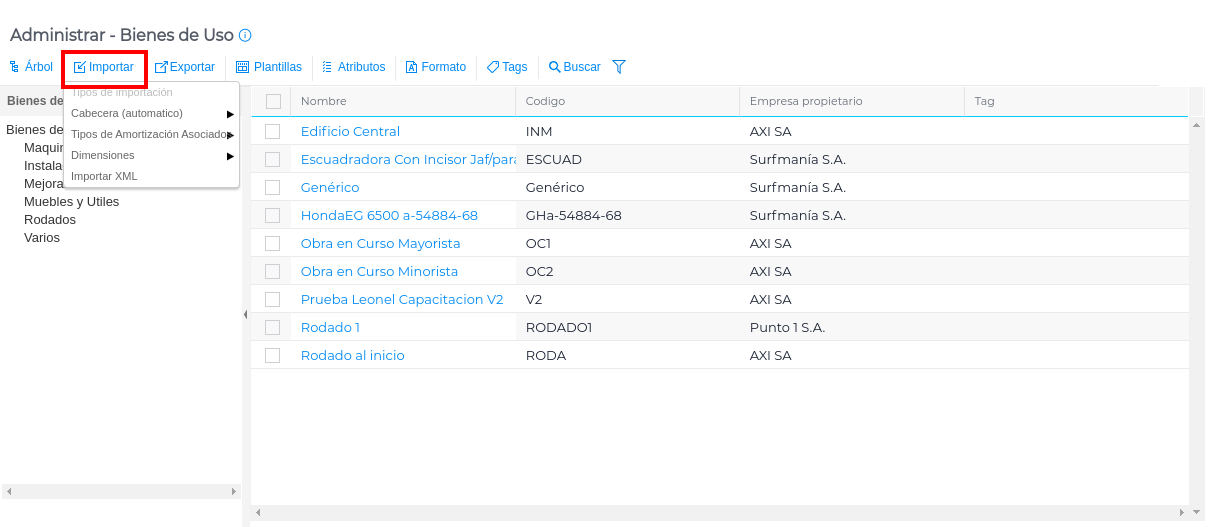This screenshot has width=1209, height=527.
Task: Open the Atributos list icon
Action: coord(327,67)
